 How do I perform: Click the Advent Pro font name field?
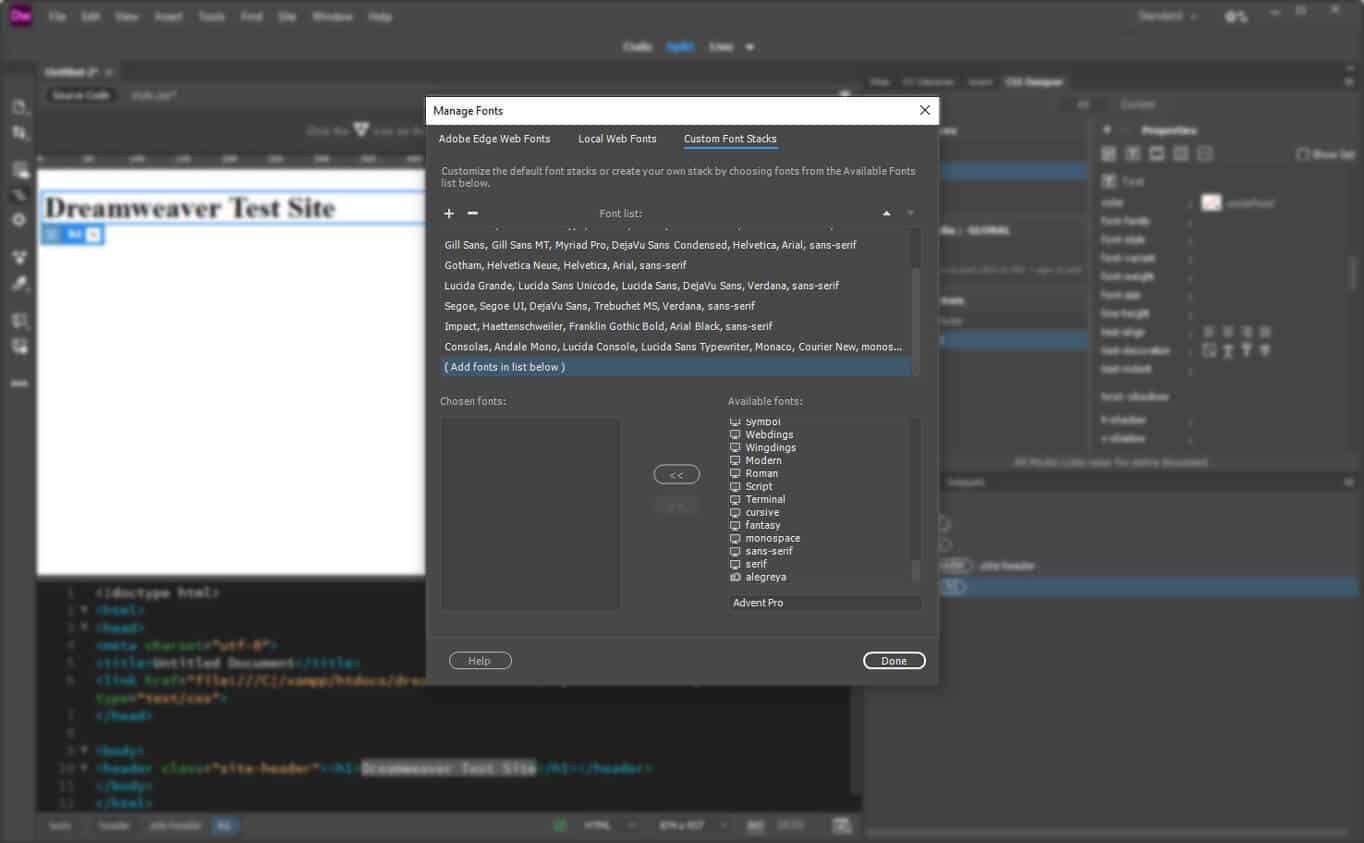coord(824,603)
